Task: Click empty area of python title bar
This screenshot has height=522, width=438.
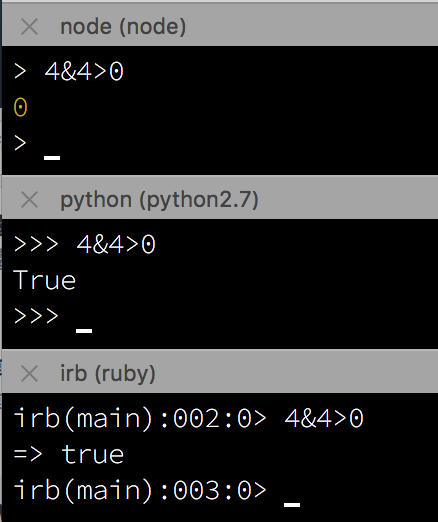Action: 347,200
